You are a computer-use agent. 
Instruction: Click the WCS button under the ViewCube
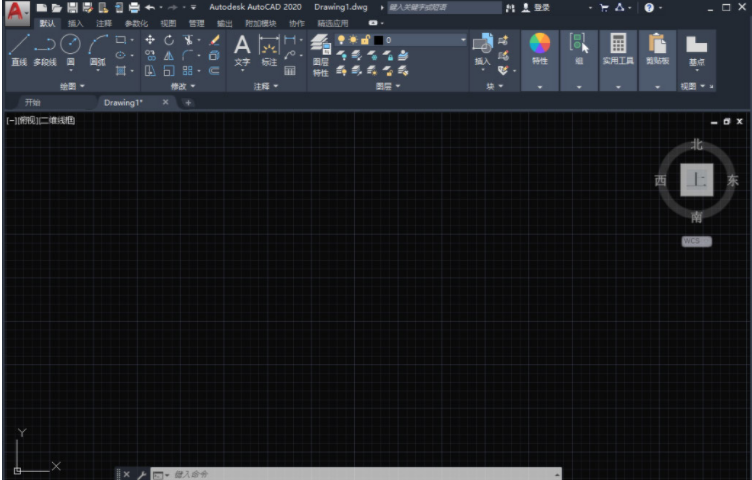point(696,241)
